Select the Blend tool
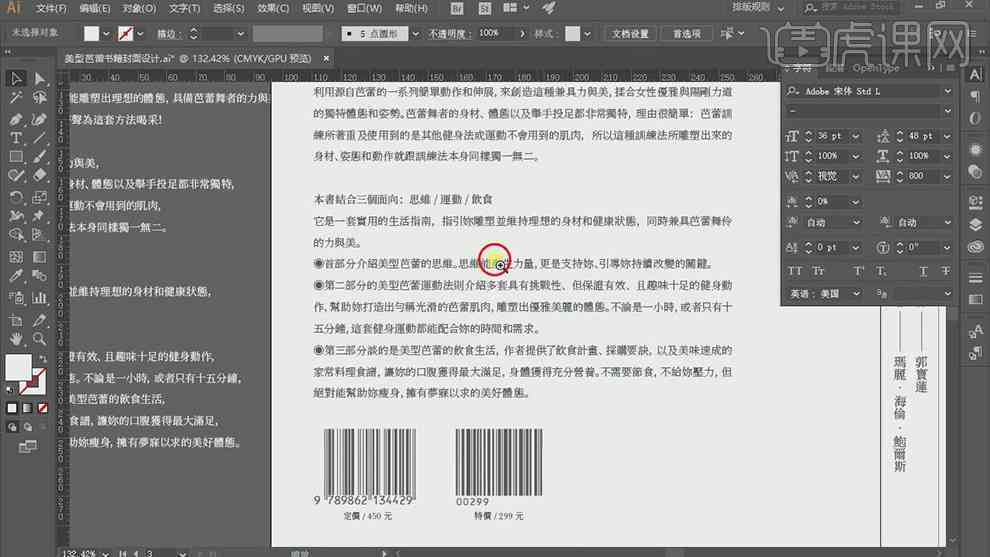Image resolution: width=990 pixels, height=557 pixels. click(x=39, y=276)
